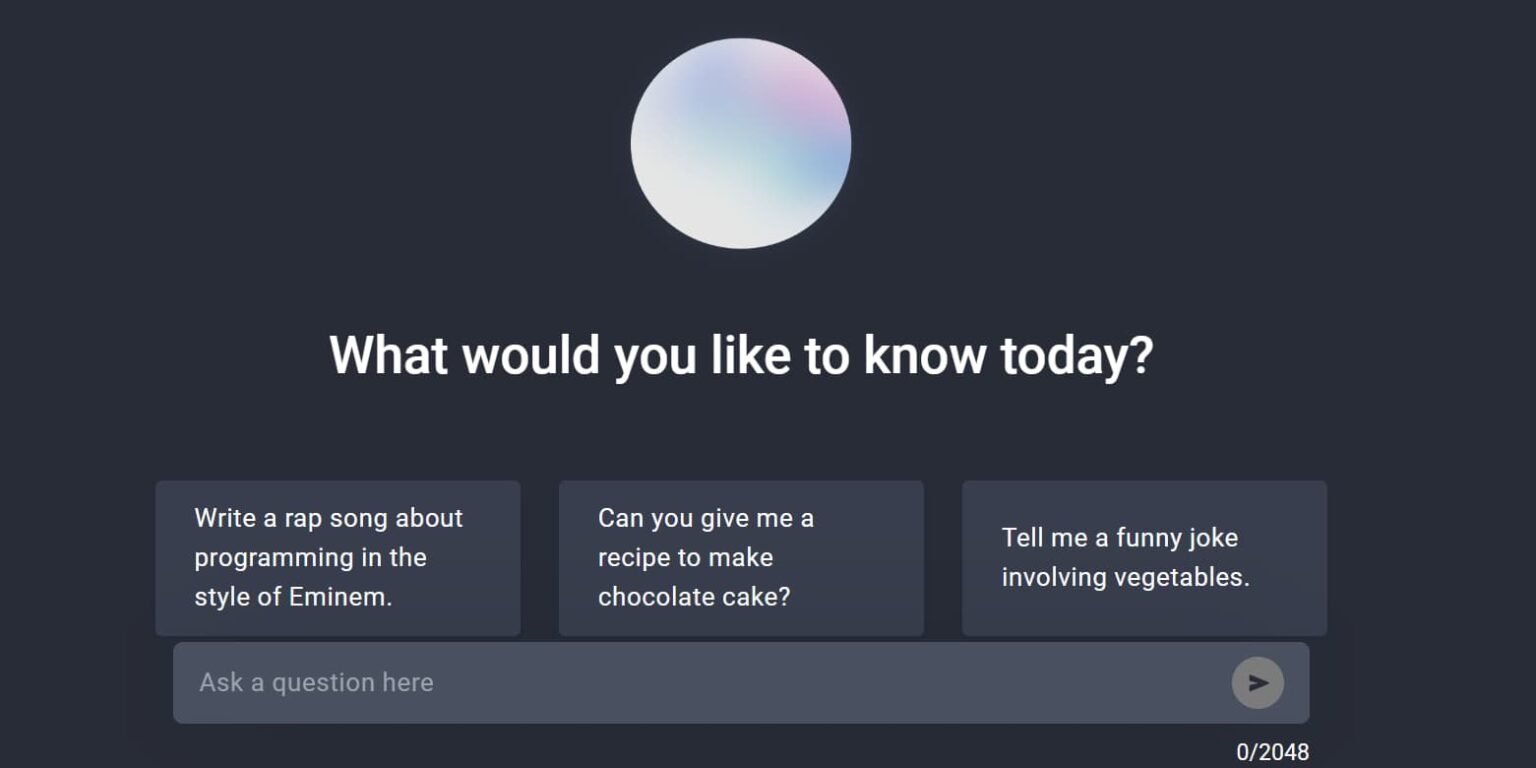Choose the Eminem rap song suggestion
This screenshot has height=768, width=1536.
tap(338, 558)
